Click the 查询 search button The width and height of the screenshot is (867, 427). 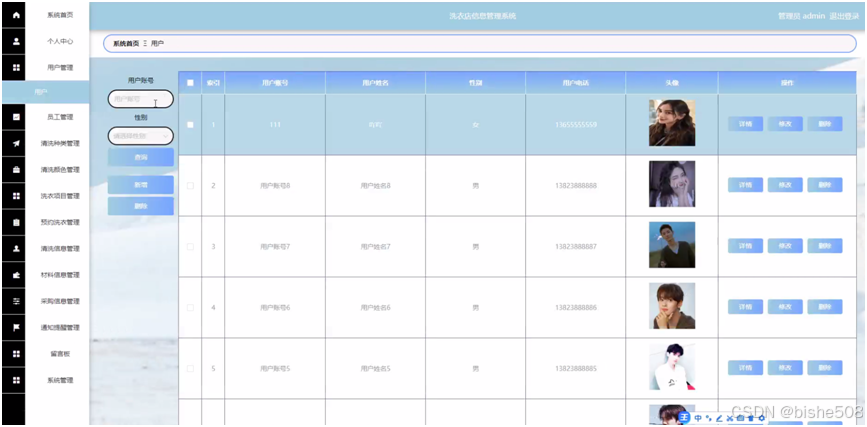140,158
